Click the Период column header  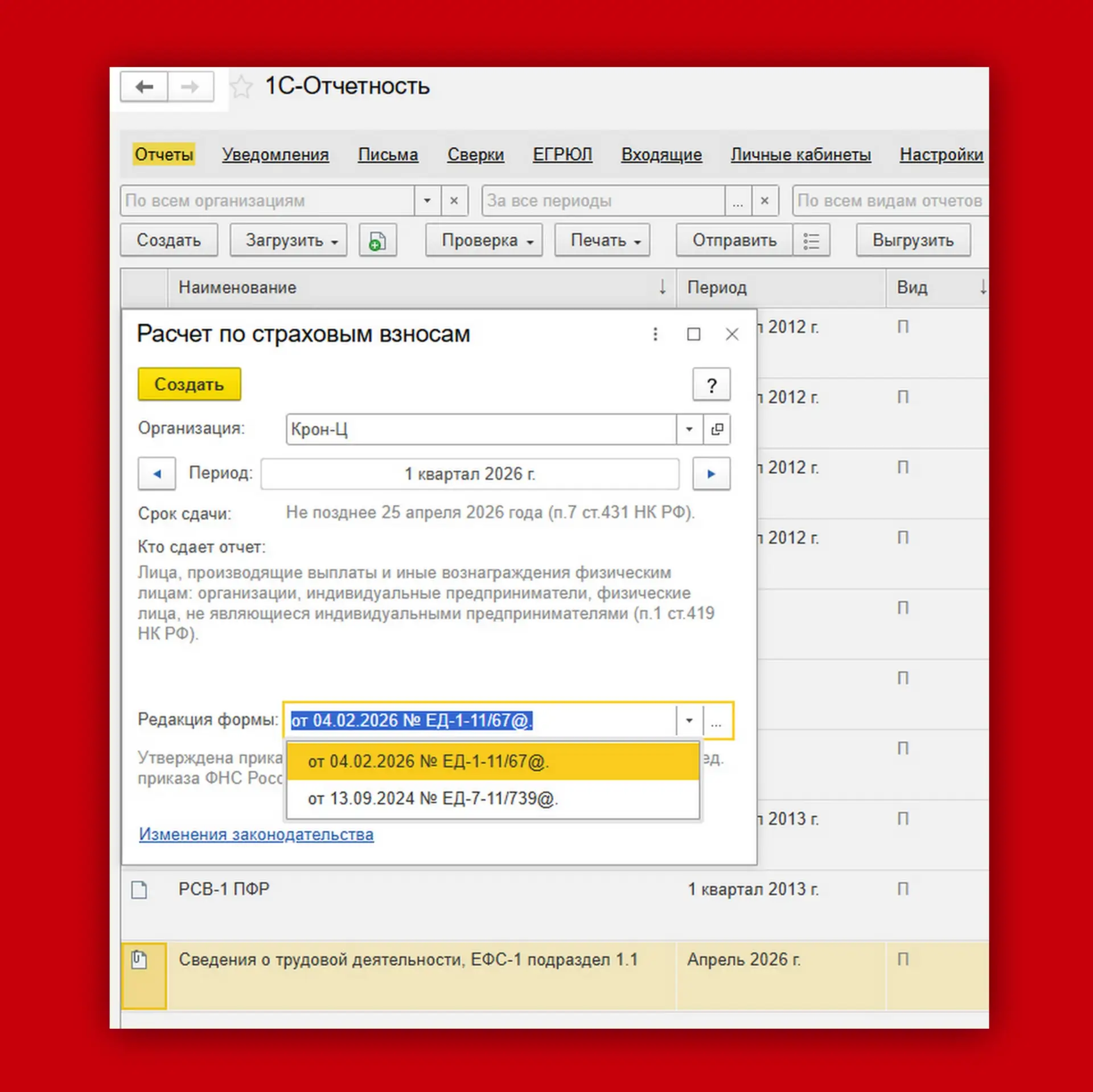click(781, 288)
